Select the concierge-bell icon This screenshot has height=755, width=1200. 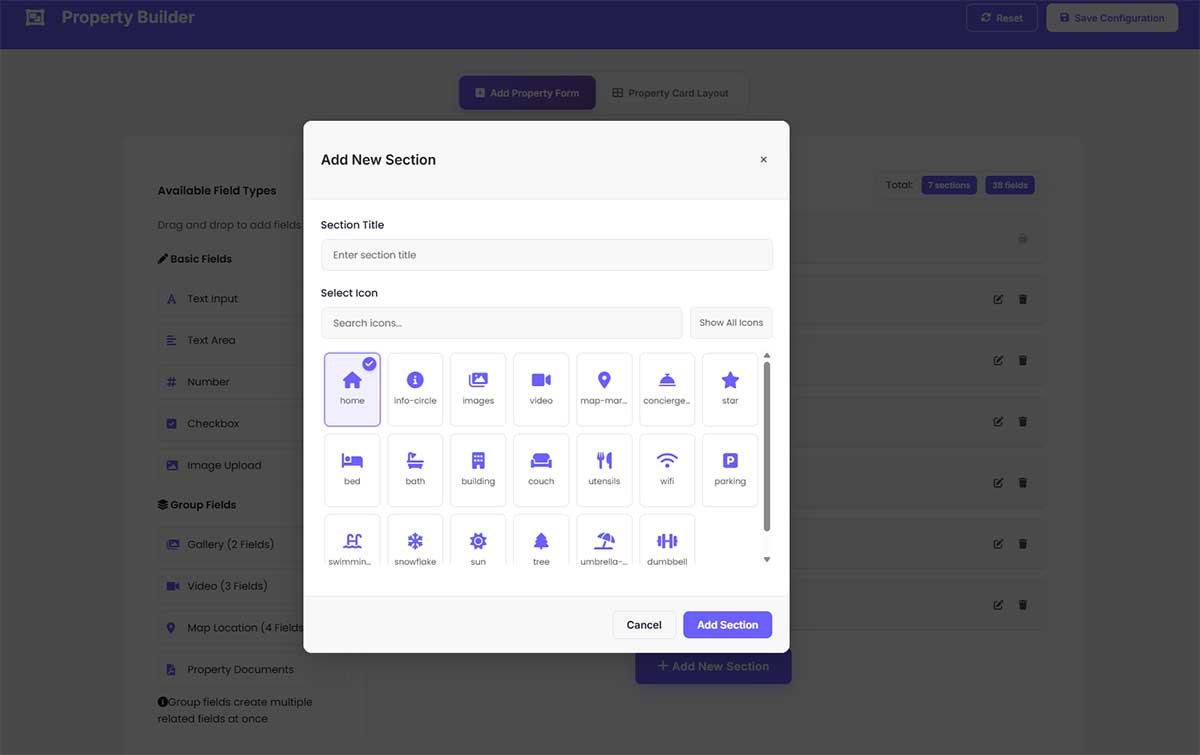point(666,388)
